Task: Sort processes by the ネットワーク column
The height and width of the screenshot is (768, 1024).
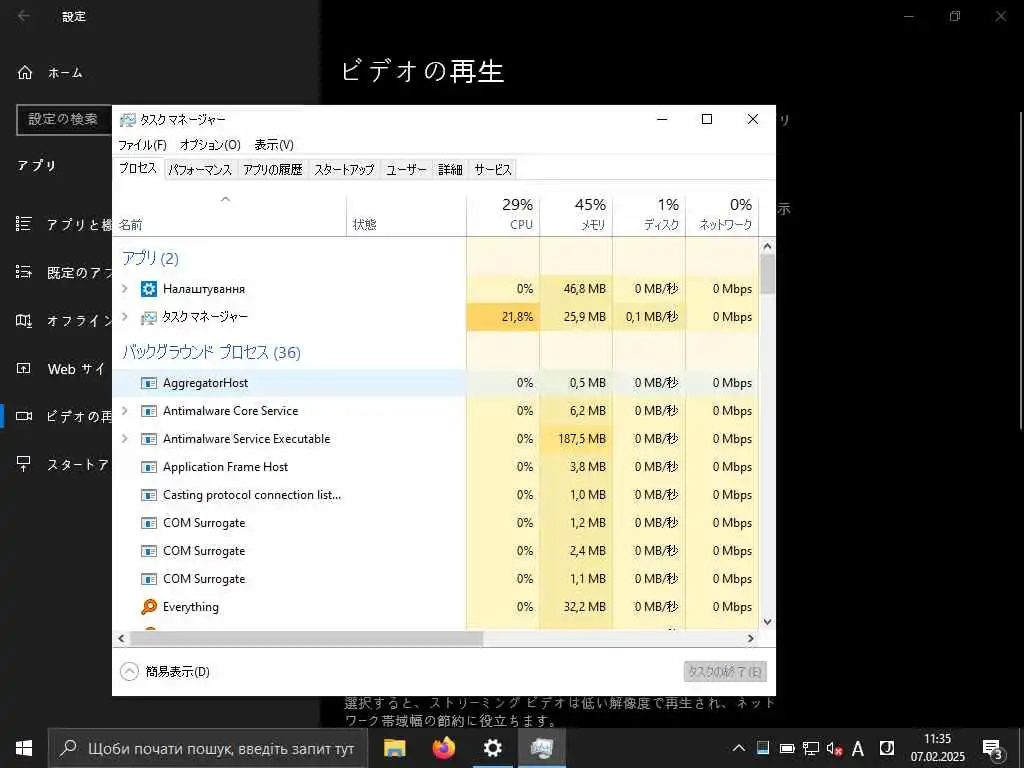Action: [723, 214]
